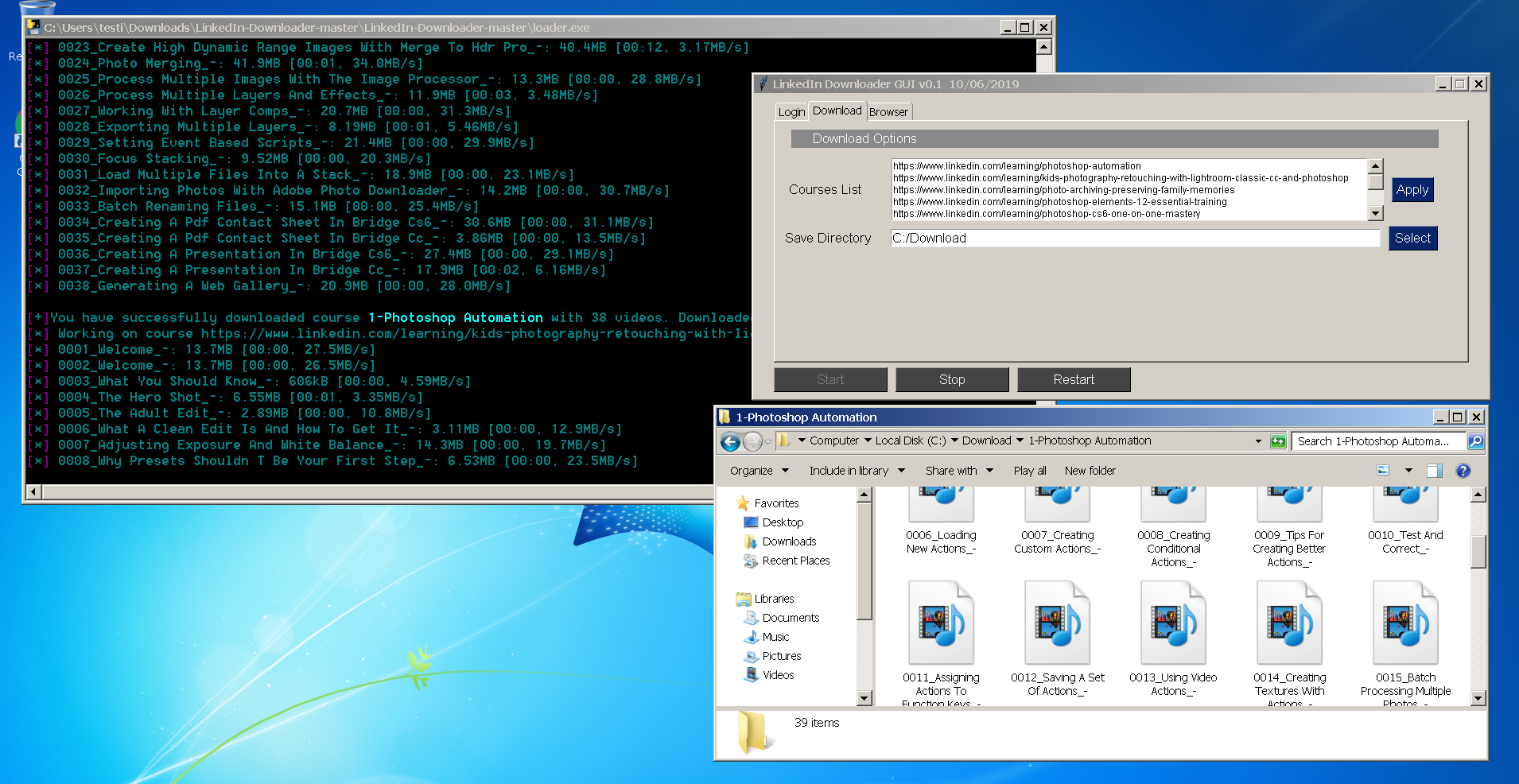Click the feather icon in LinkedIn Downloader title bar

pos(763,83)
